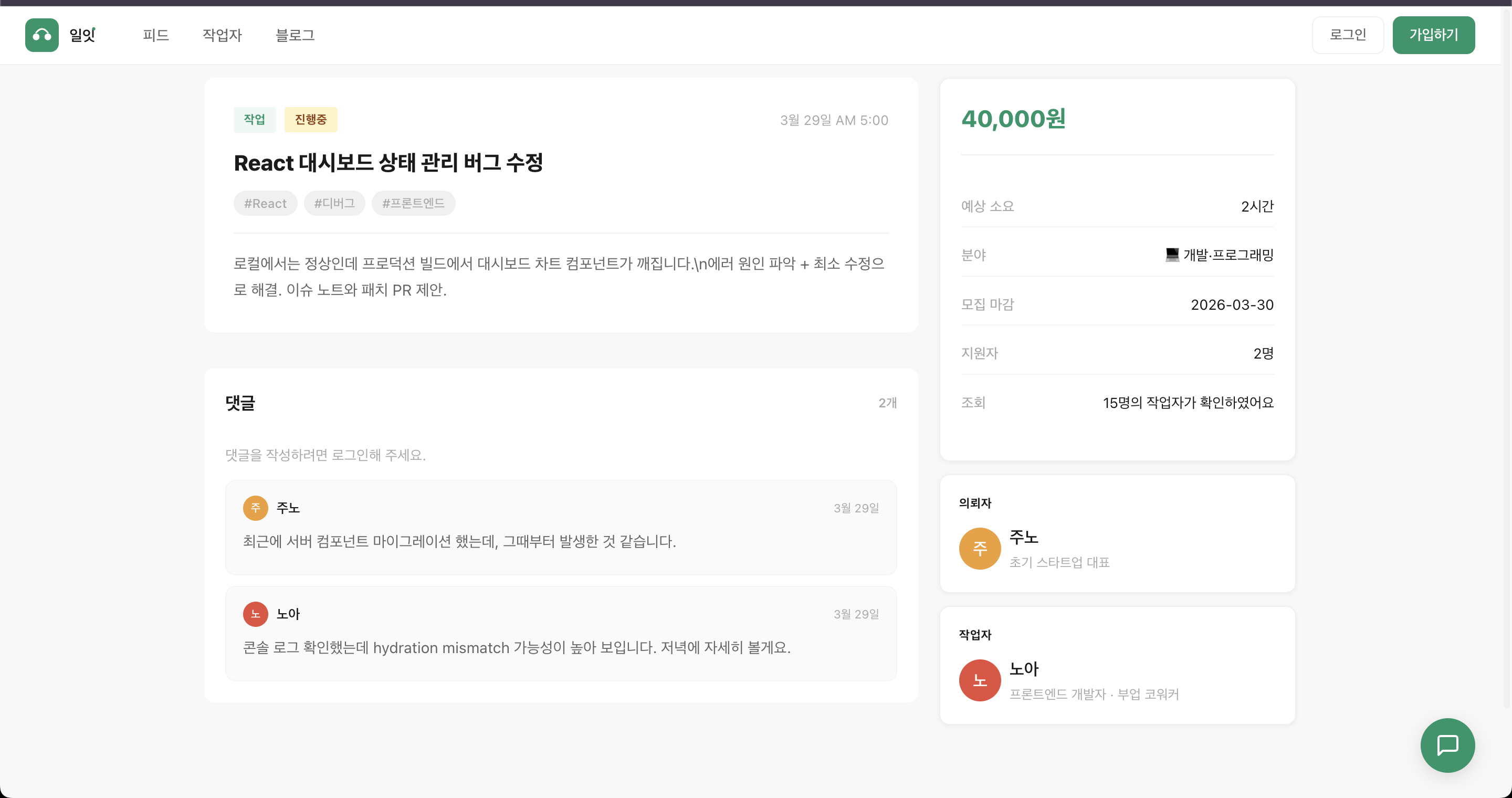This screenshot has width=1512, height=798.
Task: Click the 조회 label
Action: click(x=973, y=403)
